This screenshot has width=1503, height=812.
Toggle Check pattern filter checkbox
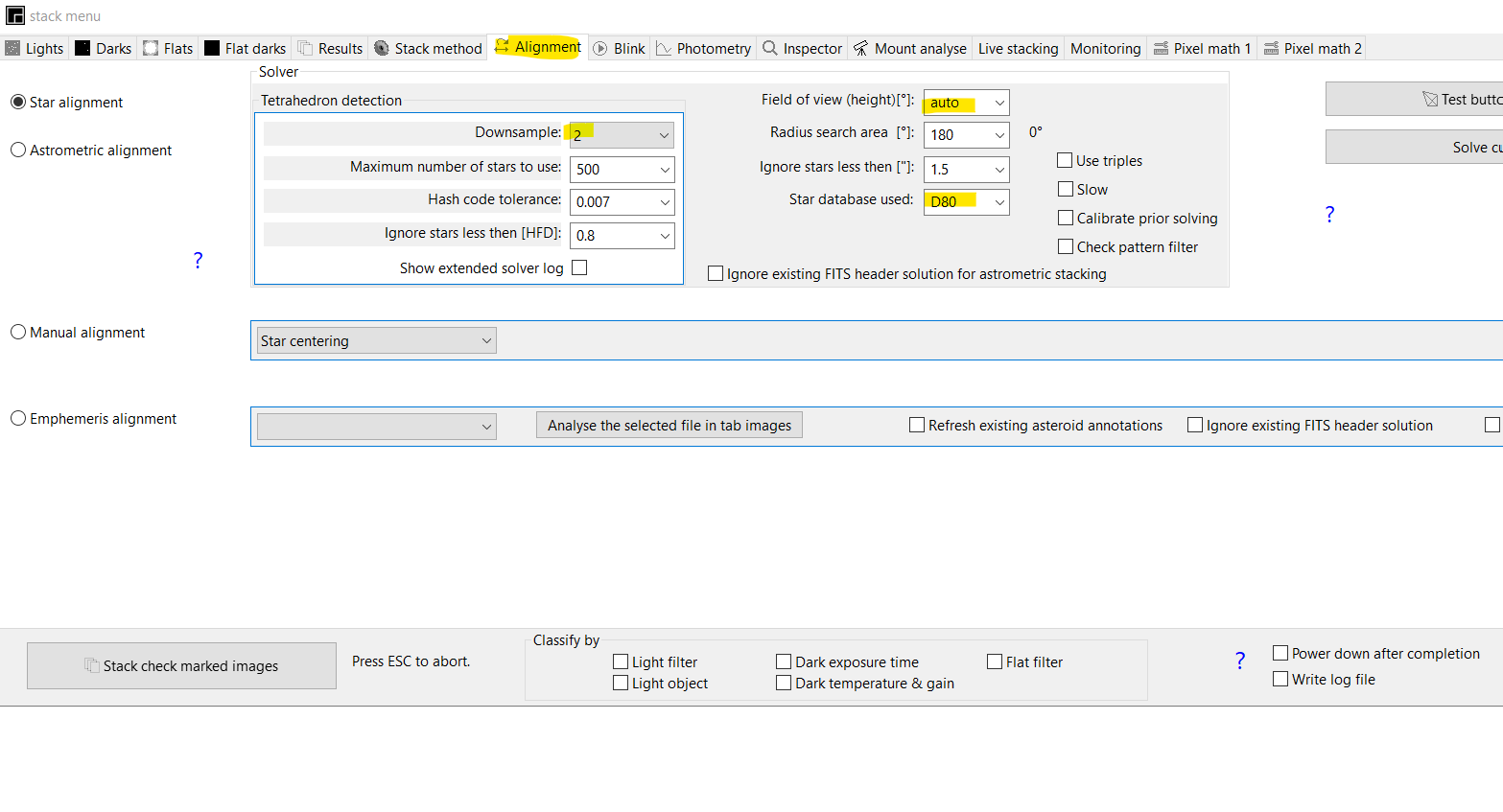click(1065, 246)
